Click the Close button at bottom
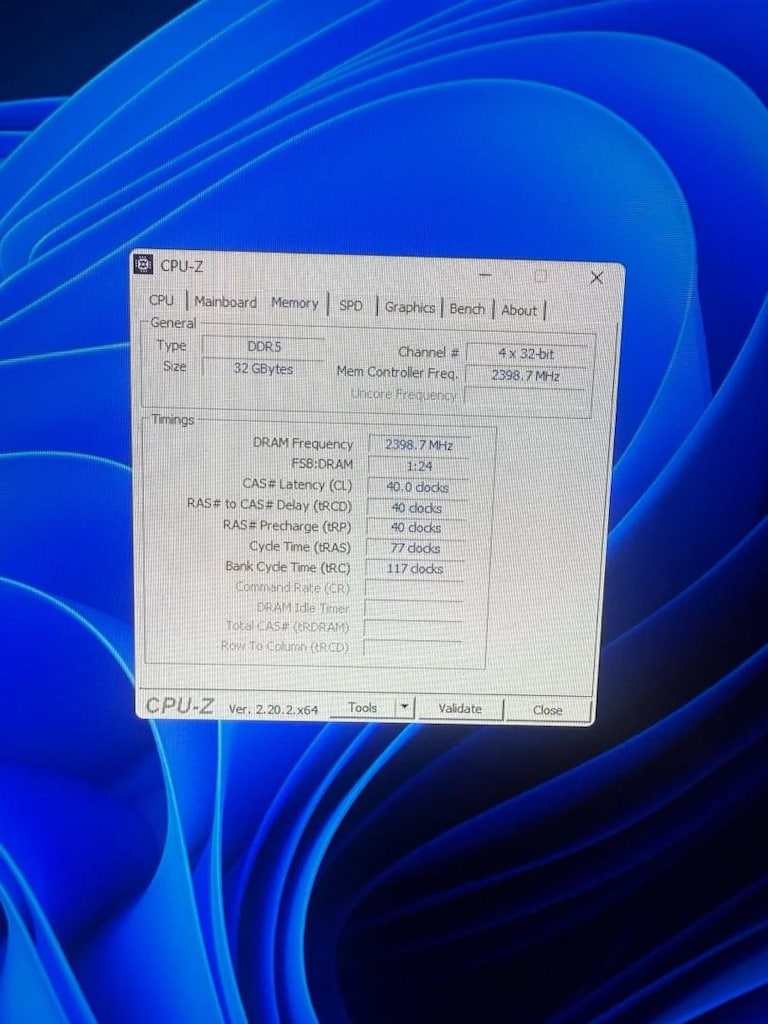Viewport: 768px width, 1024px height. [547, 710]
